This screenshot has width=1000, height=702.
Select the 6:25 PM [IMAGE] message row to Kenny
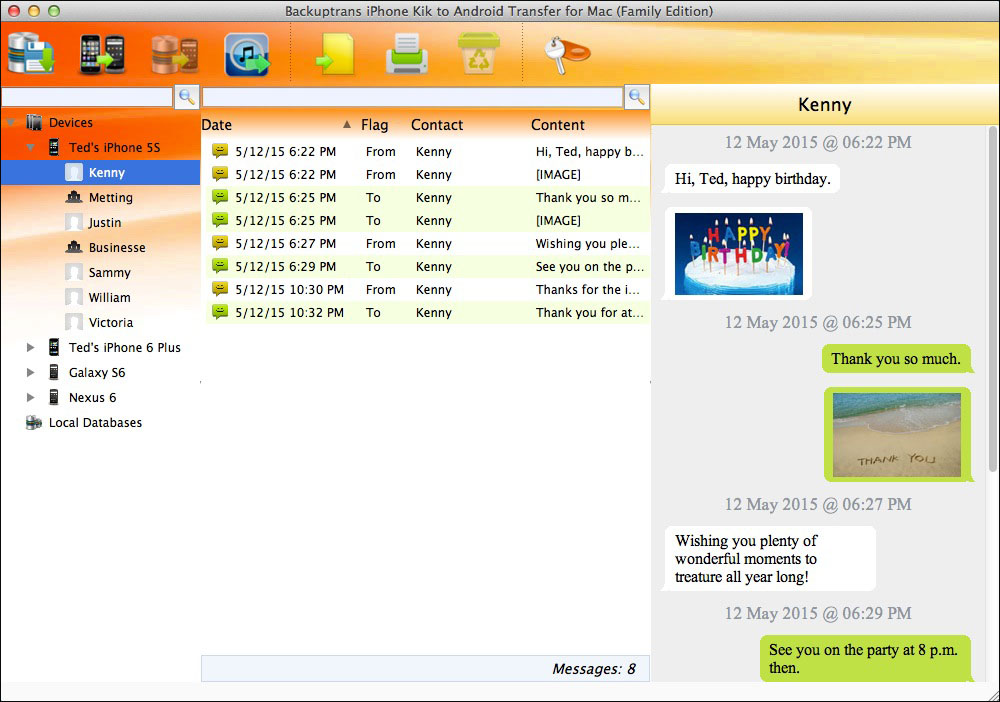(x=426, y=220)
